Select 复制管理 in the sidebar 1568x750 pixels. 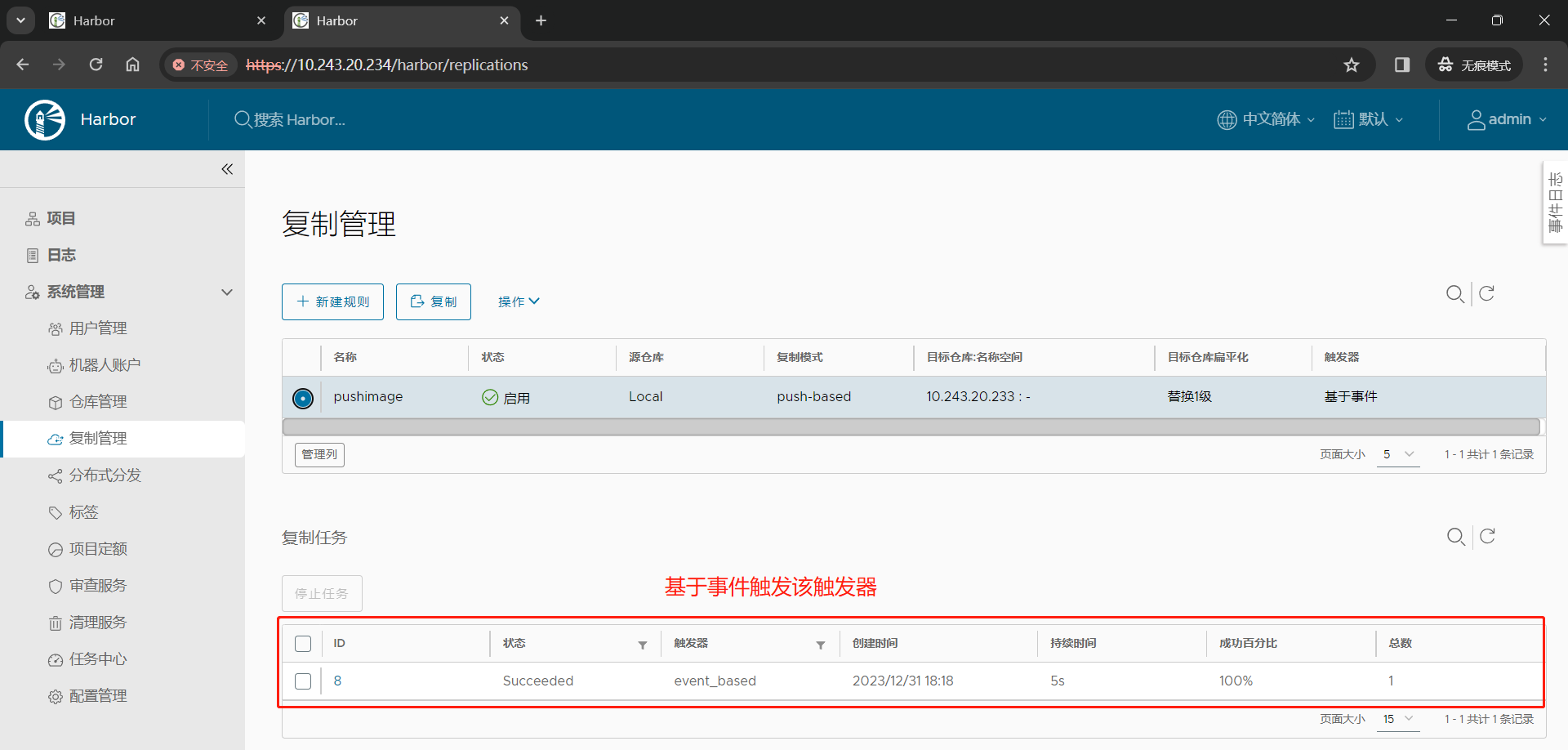pyautogui.click(x=122, y=439)
